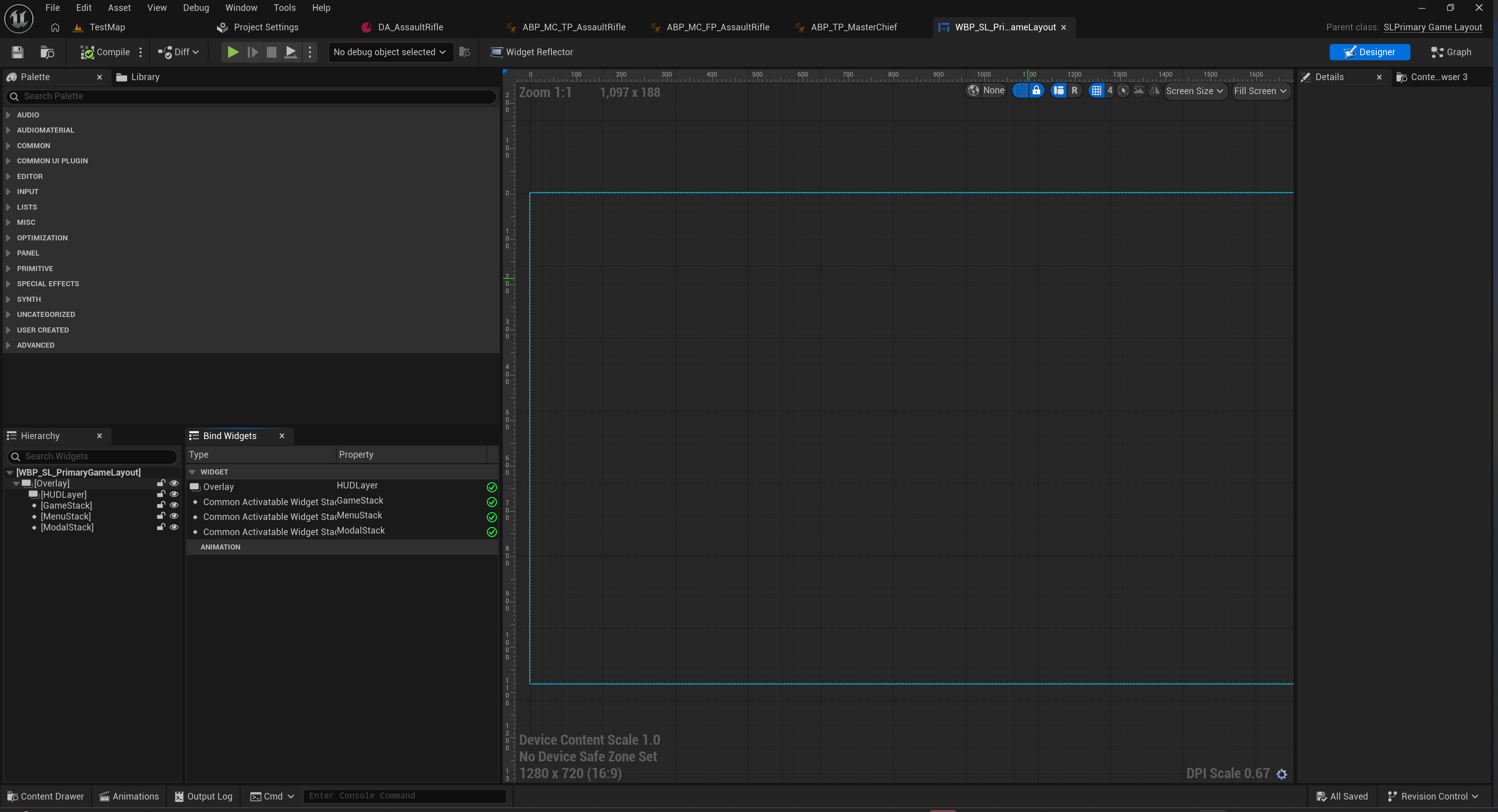Screen dimensions: 1498x812
Task: Click the Enter Console Command field
Action: point(405,796)
